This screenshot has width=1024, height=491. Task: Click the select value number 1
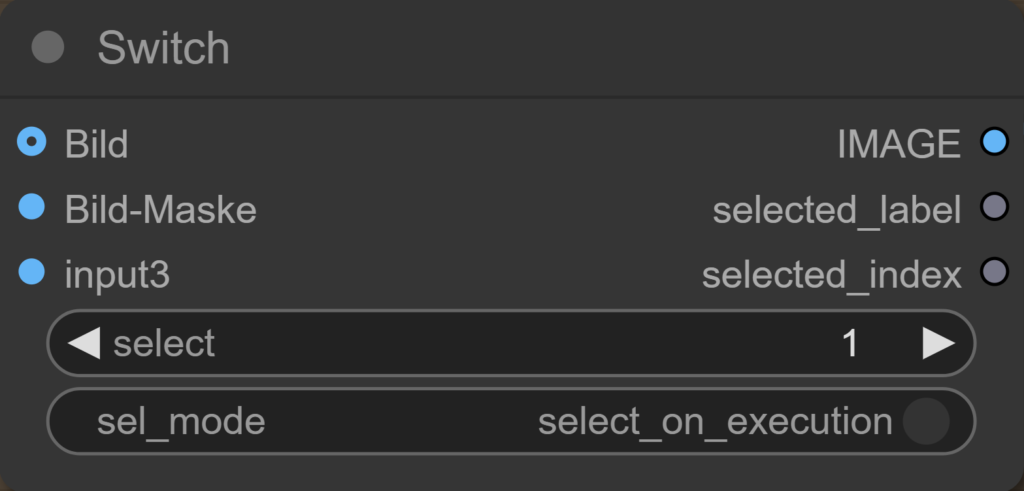849,344
